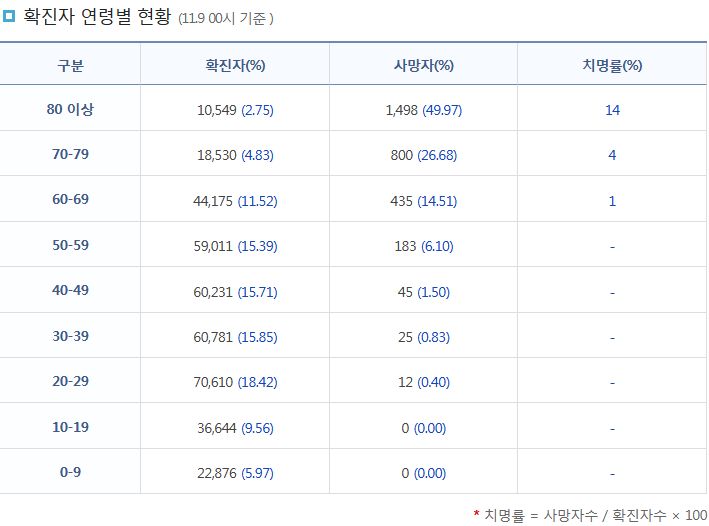
Task: Select the title '확진자 연령별 현황'
Action: coord(97,17)
